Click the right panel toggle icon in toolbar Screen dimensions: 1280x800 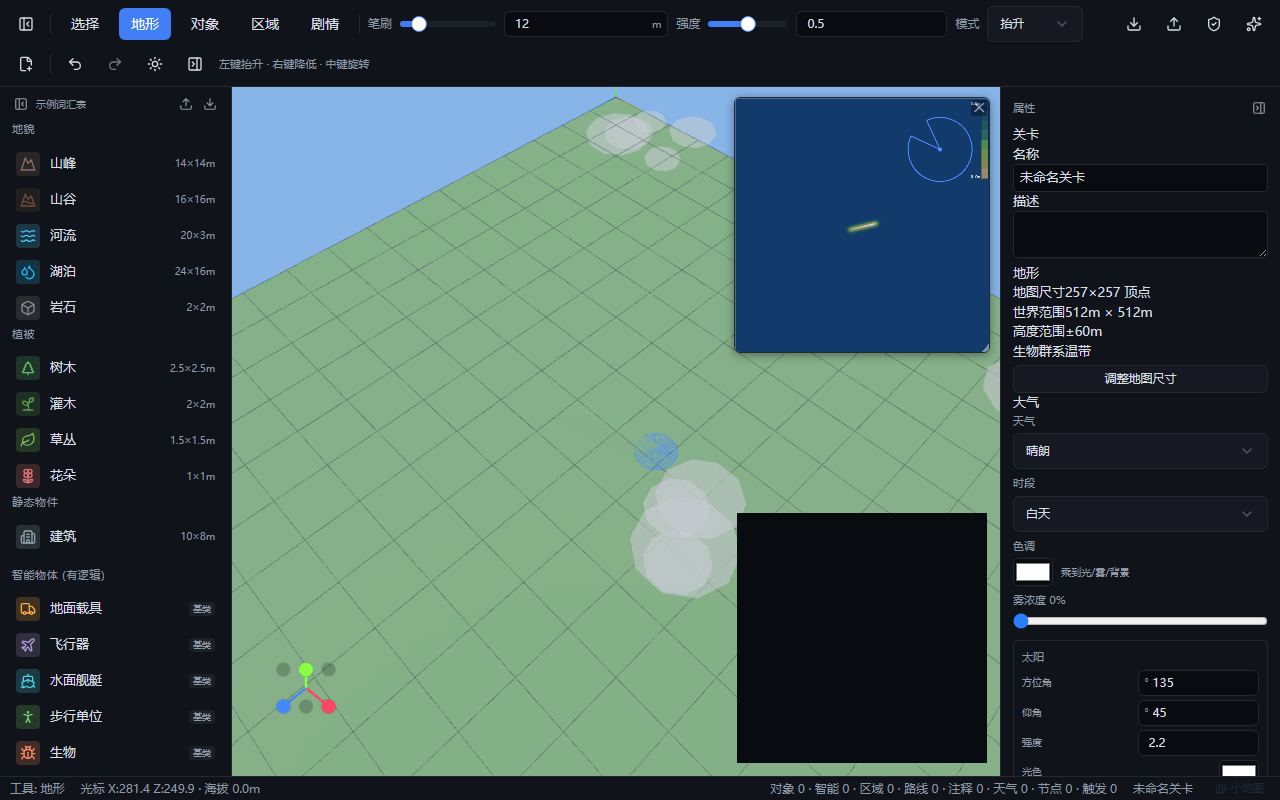[195, 64]
